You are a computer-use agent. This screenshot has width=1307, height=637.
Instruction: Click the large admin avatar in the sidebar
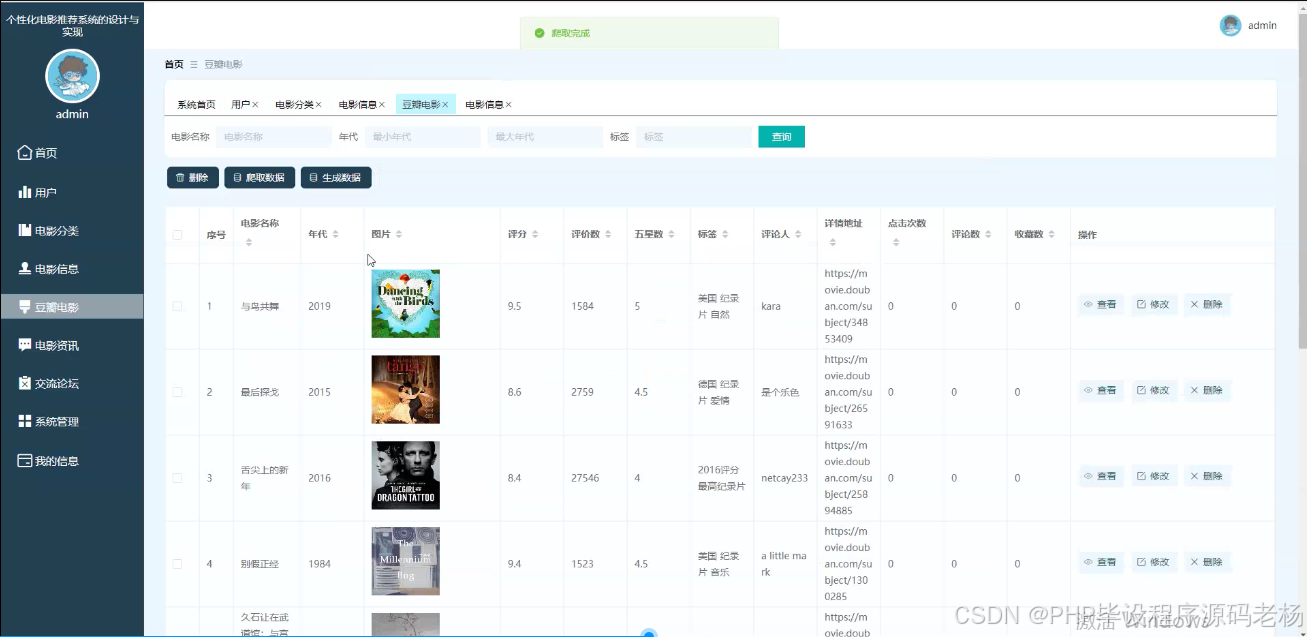pos(72,76)
